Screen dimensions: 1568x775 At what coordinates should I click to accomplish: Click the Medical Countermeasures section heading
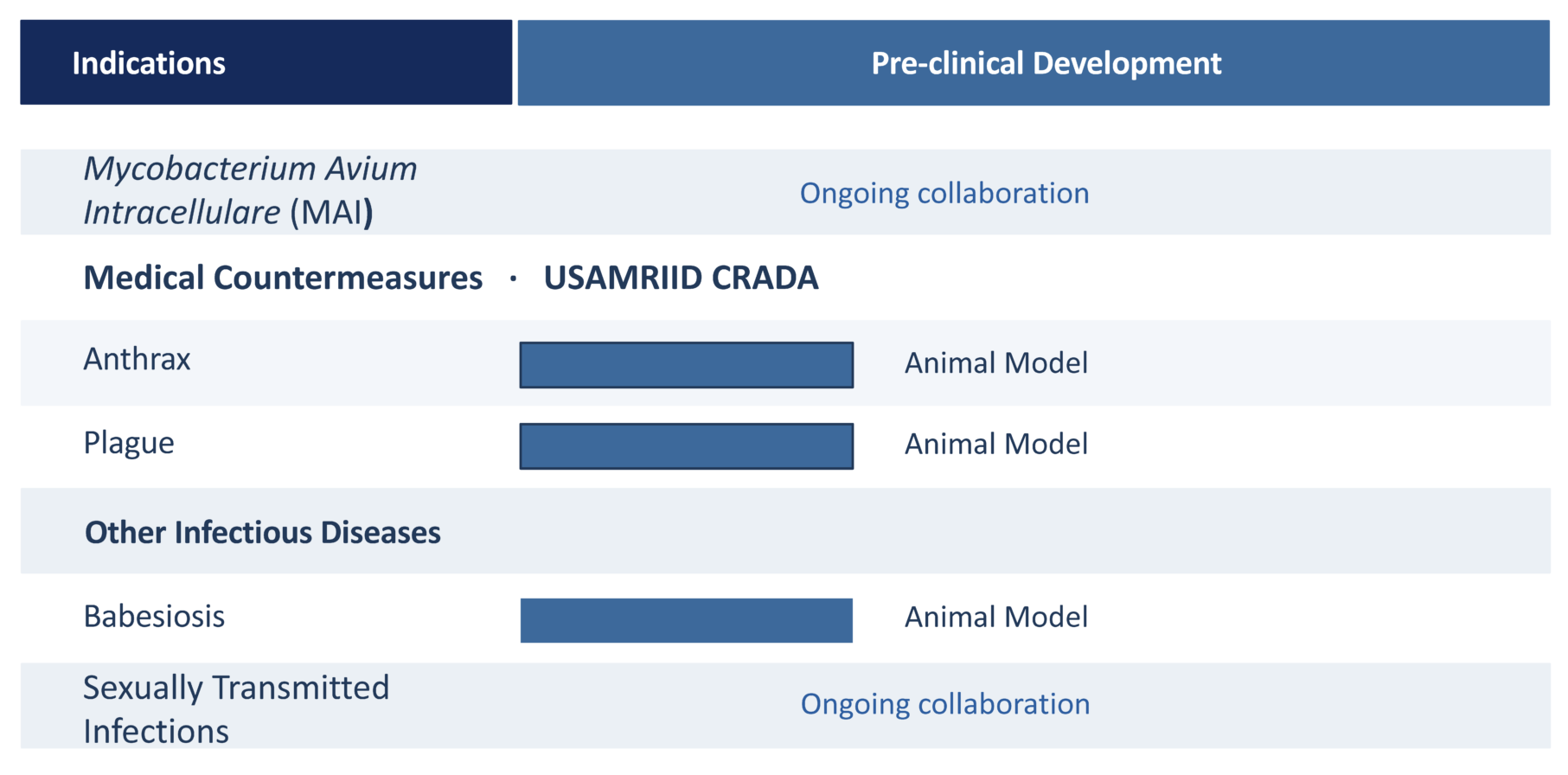click(x=283, y=278)
